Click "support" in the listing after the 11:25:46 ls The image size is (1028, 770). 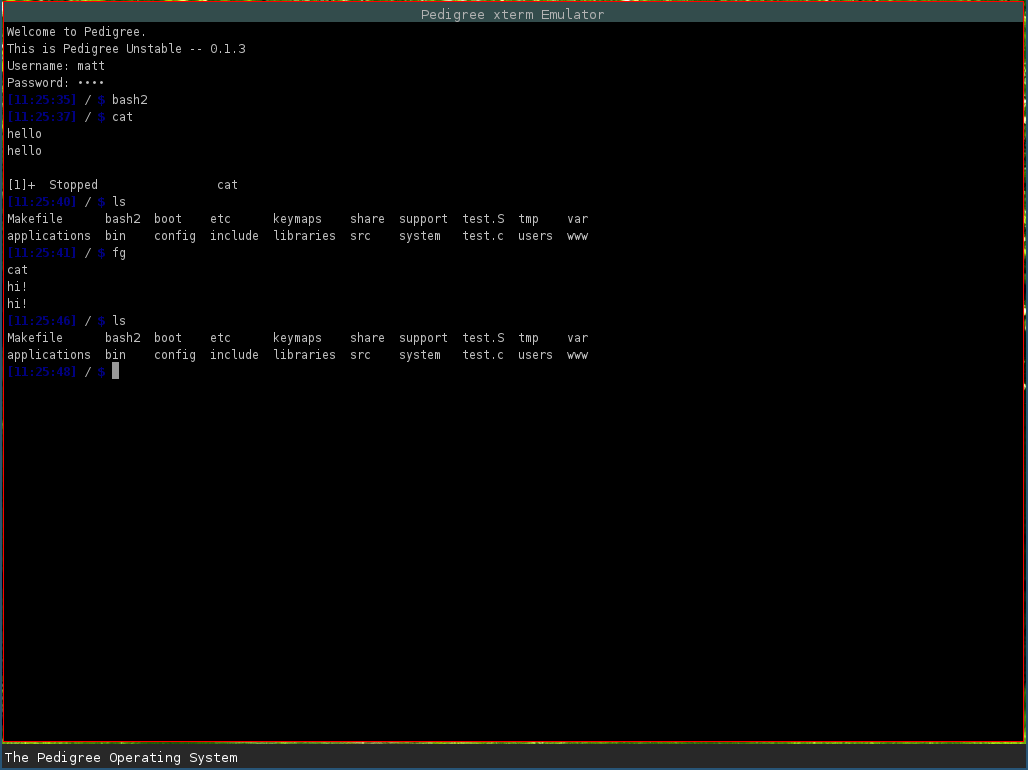point(424,338)
